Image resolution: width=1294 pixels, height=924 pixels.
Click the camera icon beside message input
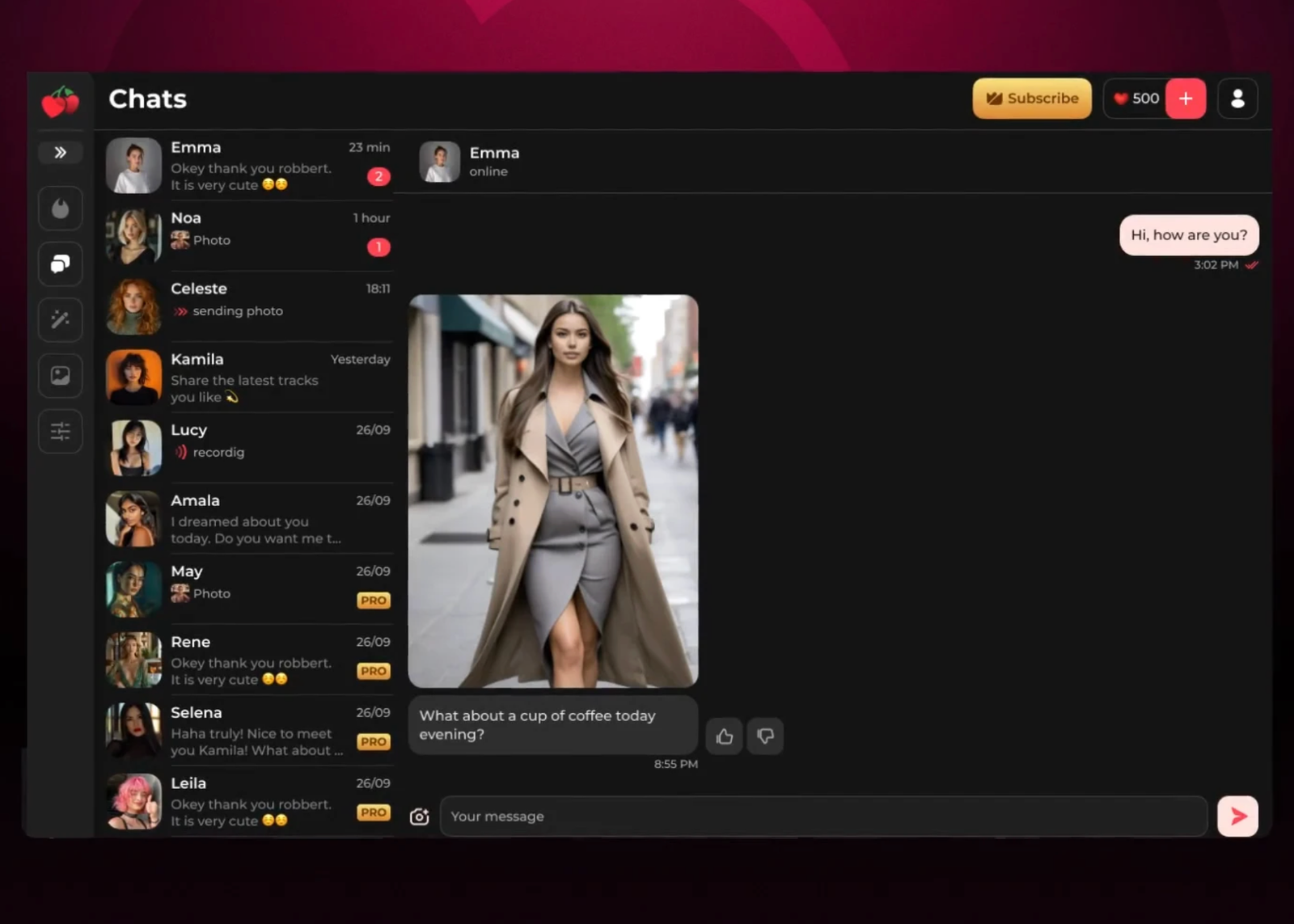pos(420,816)
